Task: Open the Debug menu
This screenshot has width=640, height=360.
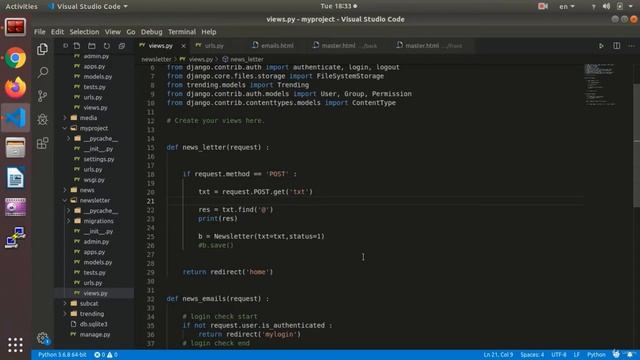Action: (x=151, y=32)
